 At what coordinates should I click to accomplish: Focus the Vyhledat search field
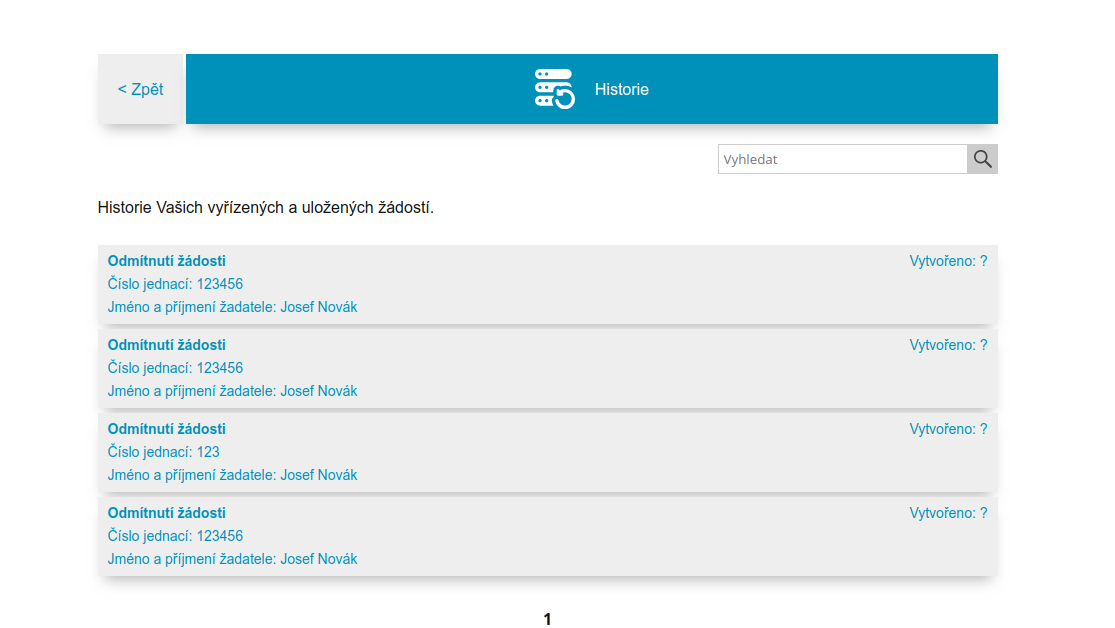(842, 159)
